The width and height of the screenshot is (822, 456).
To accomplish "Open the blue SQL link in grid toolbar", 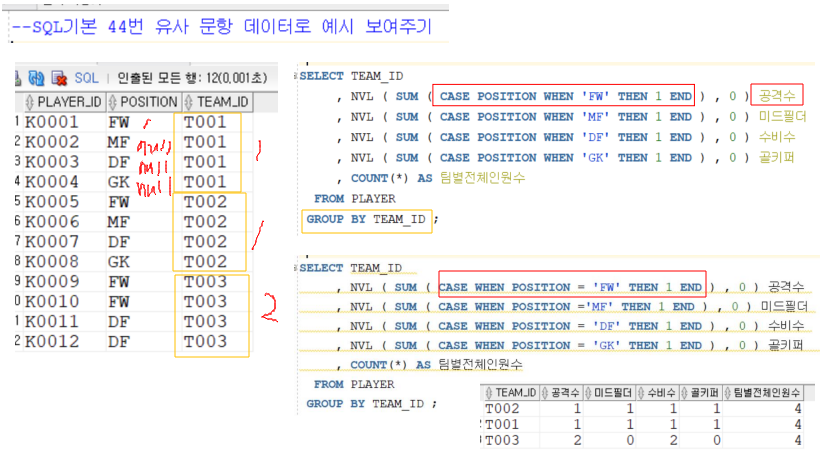I will (x=86, y=78).
